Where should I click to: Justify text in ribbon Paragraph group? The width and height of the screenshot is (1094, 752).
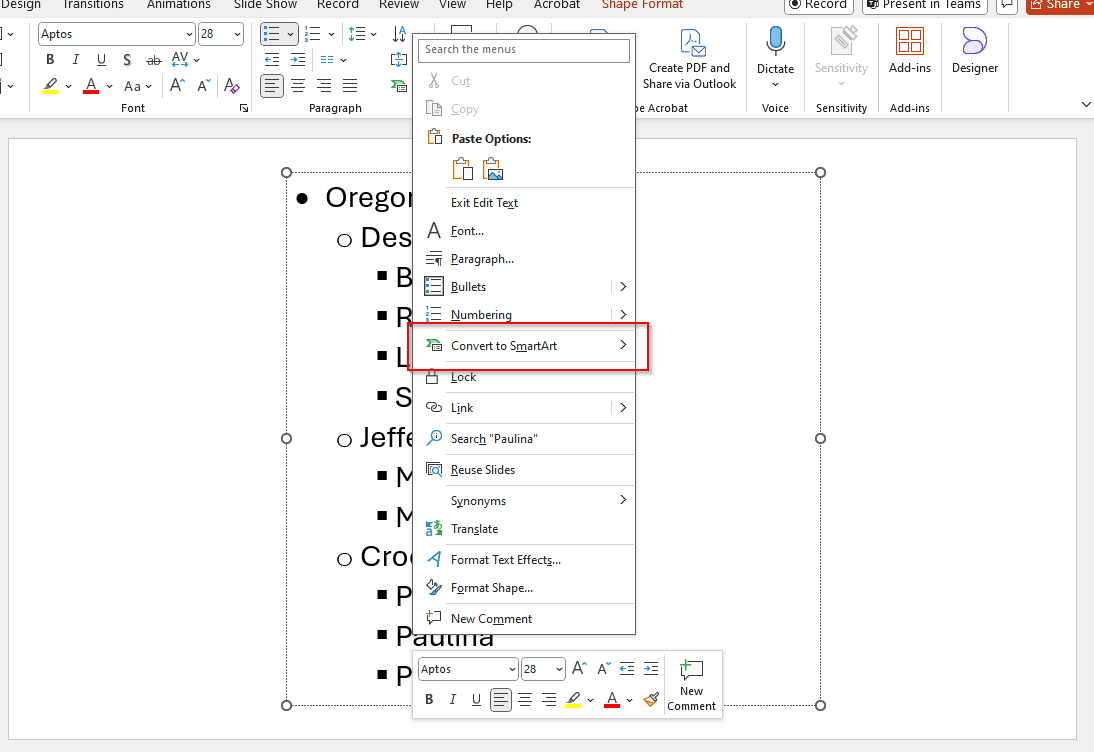[350, 86]
